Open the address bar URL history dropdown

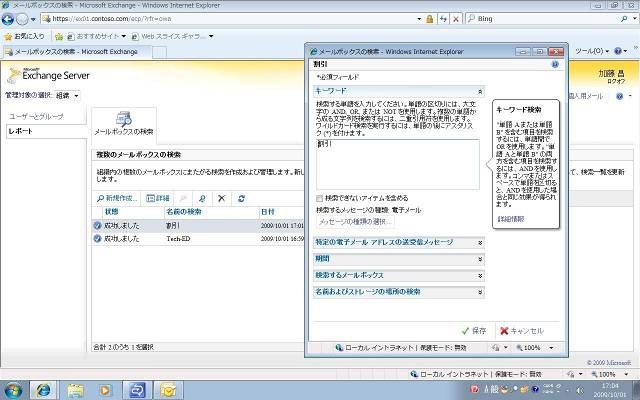pyautogui.click(x=419, y=19)
